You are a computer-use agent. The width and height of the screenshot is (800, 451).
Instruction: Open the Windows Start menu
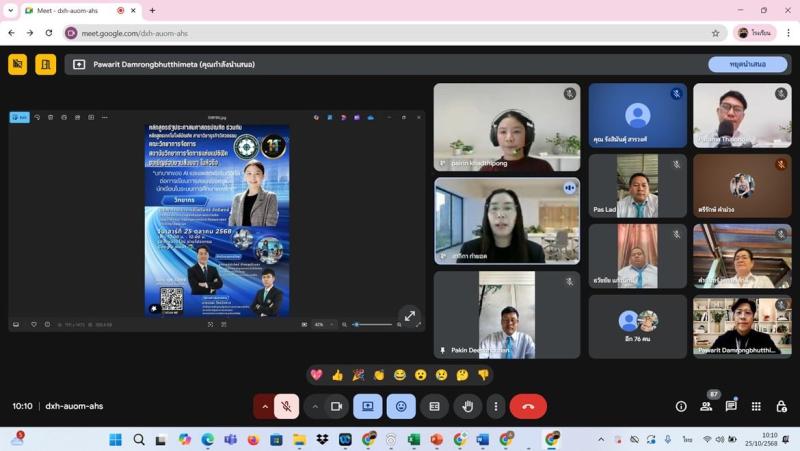(115, 439)
